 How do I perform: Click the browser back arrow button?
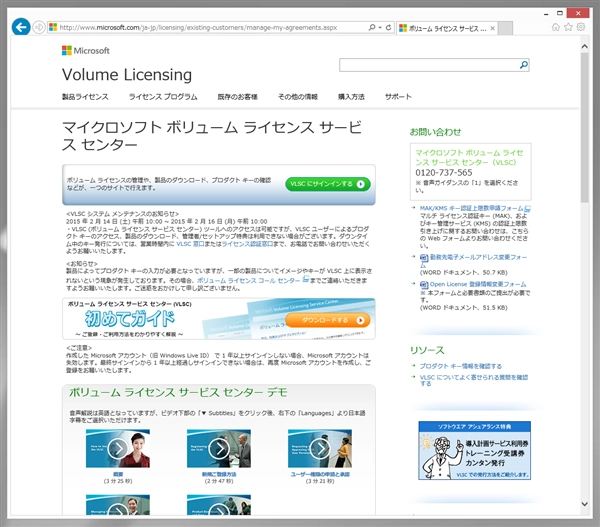(x=21, y=27)
